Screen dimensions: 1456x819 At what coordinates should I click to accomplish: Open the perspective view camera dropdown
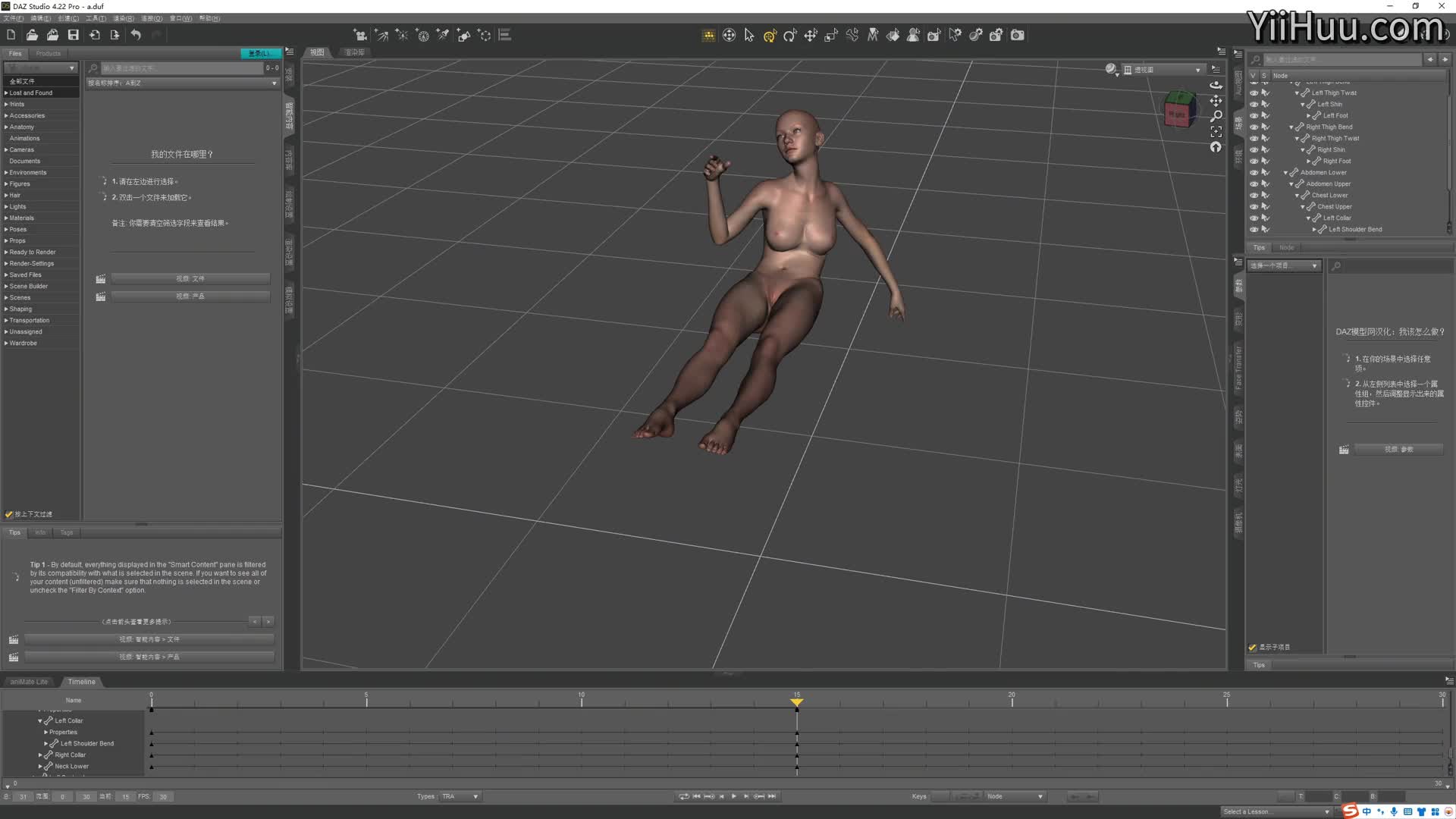point(1166,70)
